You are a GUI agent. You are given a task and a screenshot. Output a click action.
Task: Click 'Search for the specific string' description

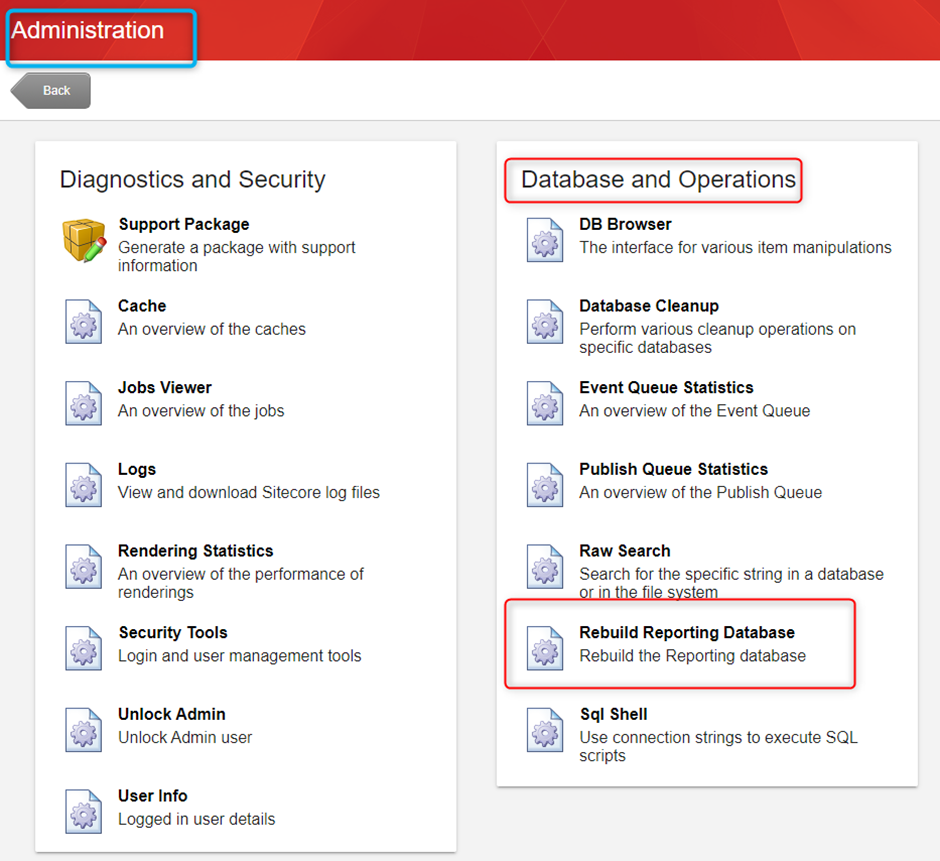pos(731,583)
